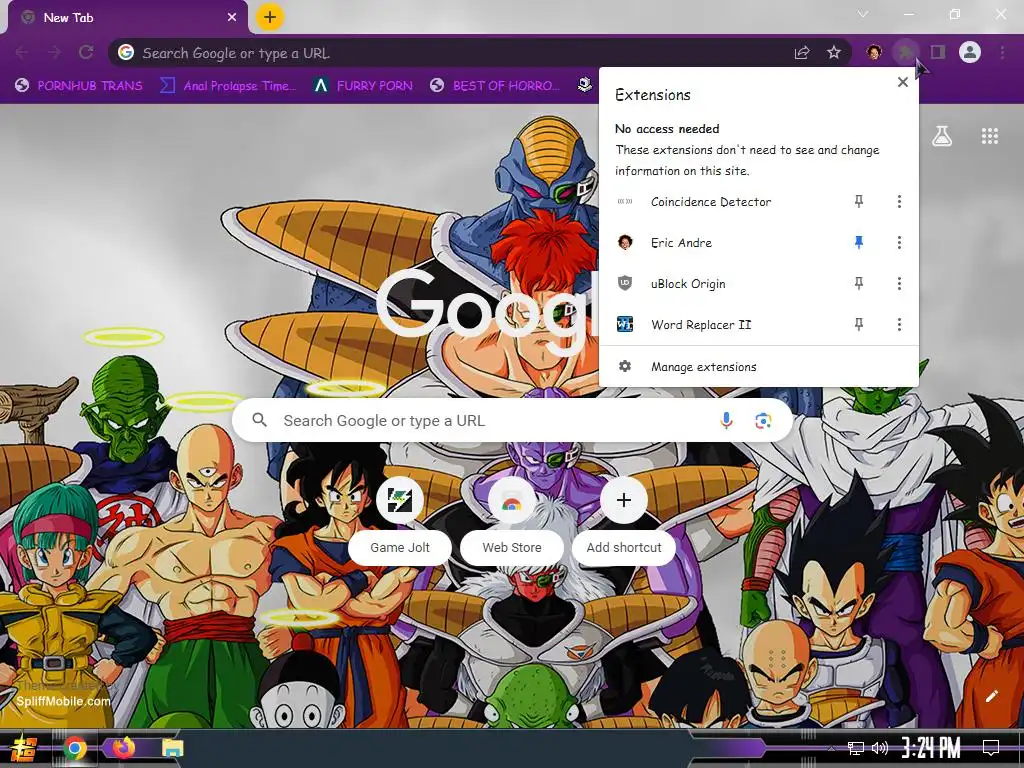The image size is (1024, 768).
Task: Open Chrome Labs flask icon
Action: pyautogui.click(x=942, y=136)
